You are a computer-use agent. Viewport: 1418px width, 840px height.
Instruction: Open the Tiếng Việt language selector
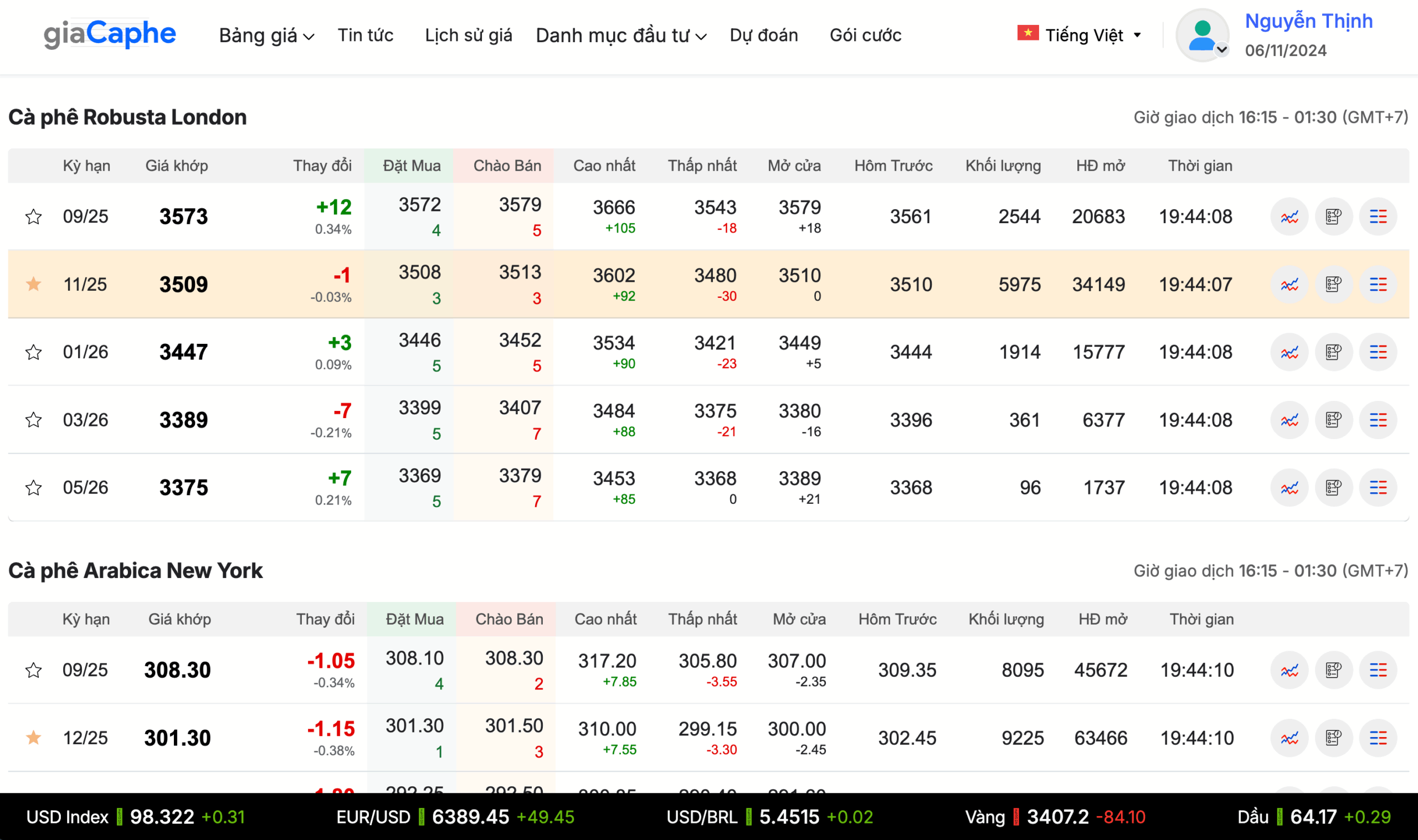point(1079,35)
